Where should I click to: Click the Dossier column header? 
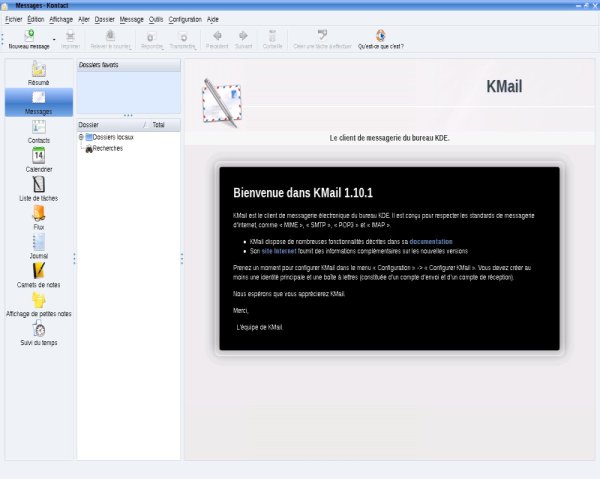click(90, 125)
